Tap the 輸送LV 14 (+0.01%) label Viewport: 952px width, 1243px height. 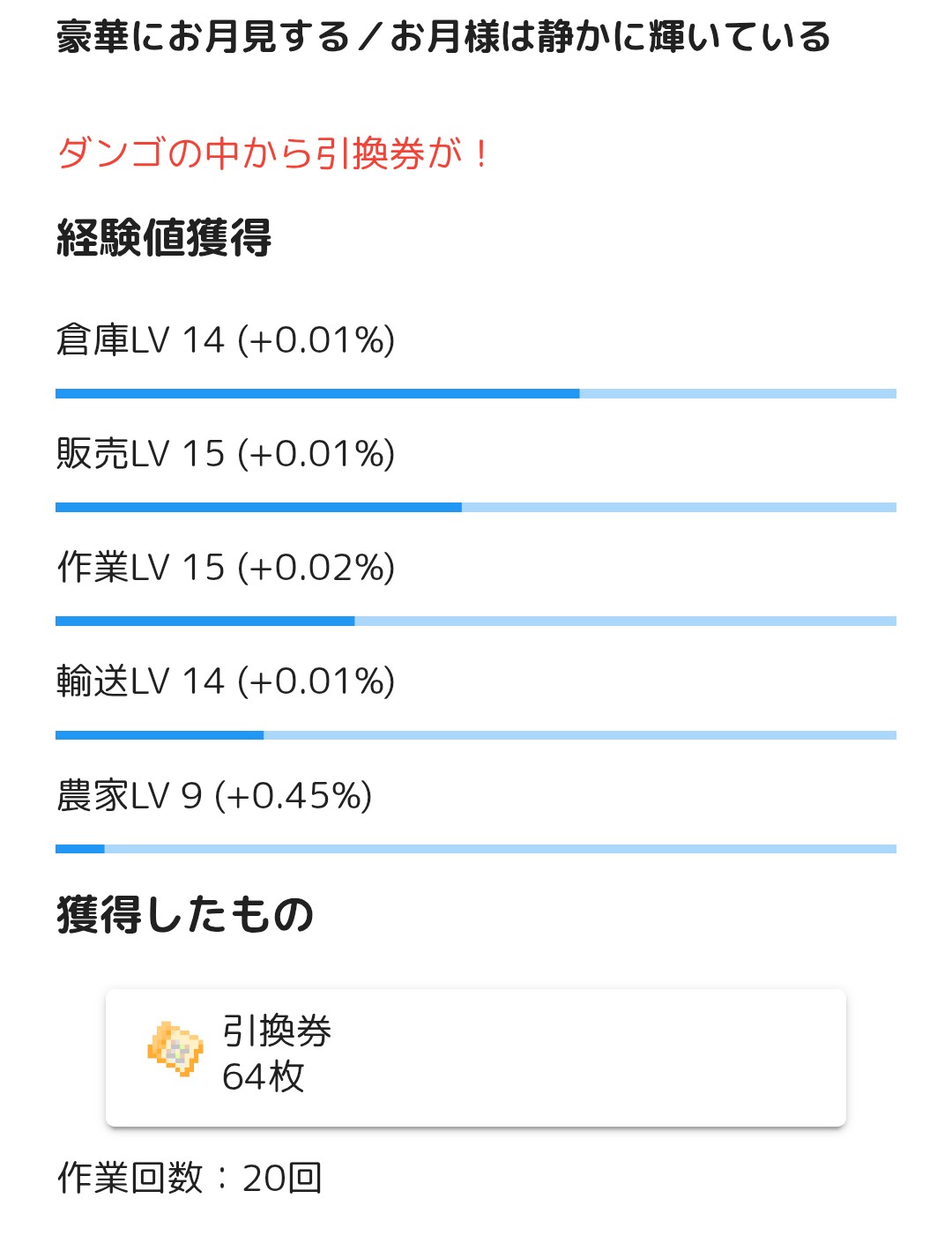[x=226, y=681]
